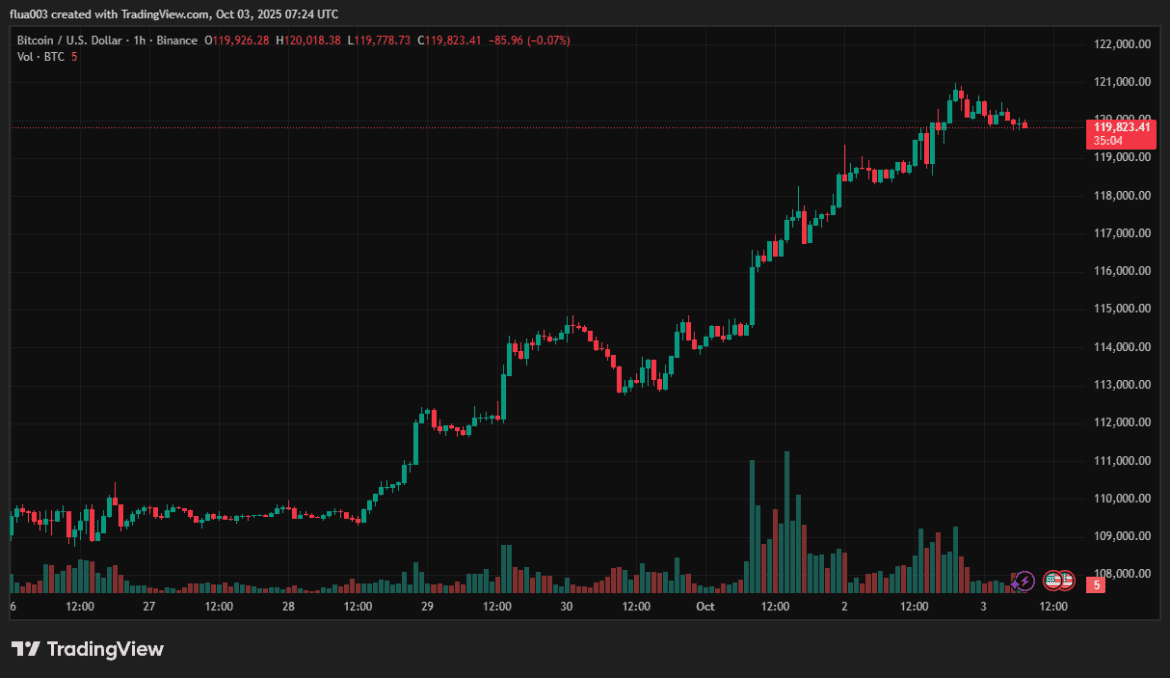Click the rightmost red event flag icon

(1066, 580)
